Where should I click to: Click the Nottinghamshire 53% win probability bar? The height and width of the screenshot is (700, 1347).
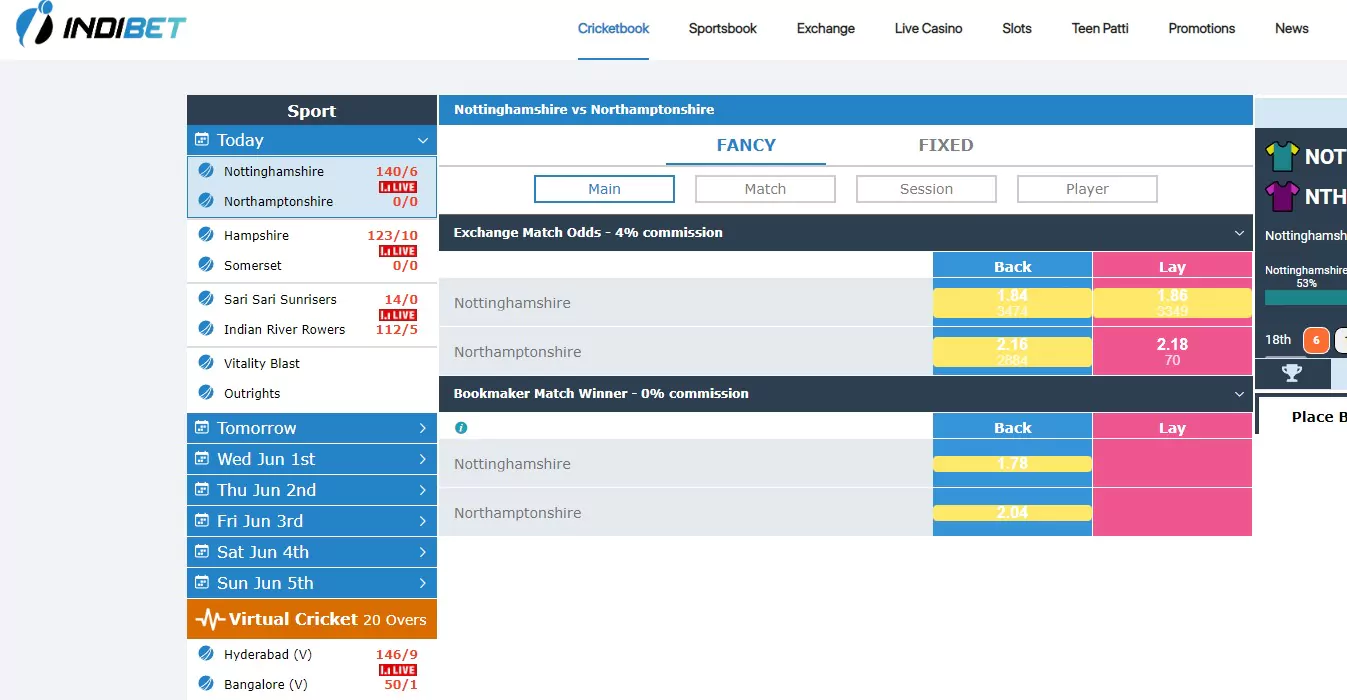(1306, 297)
